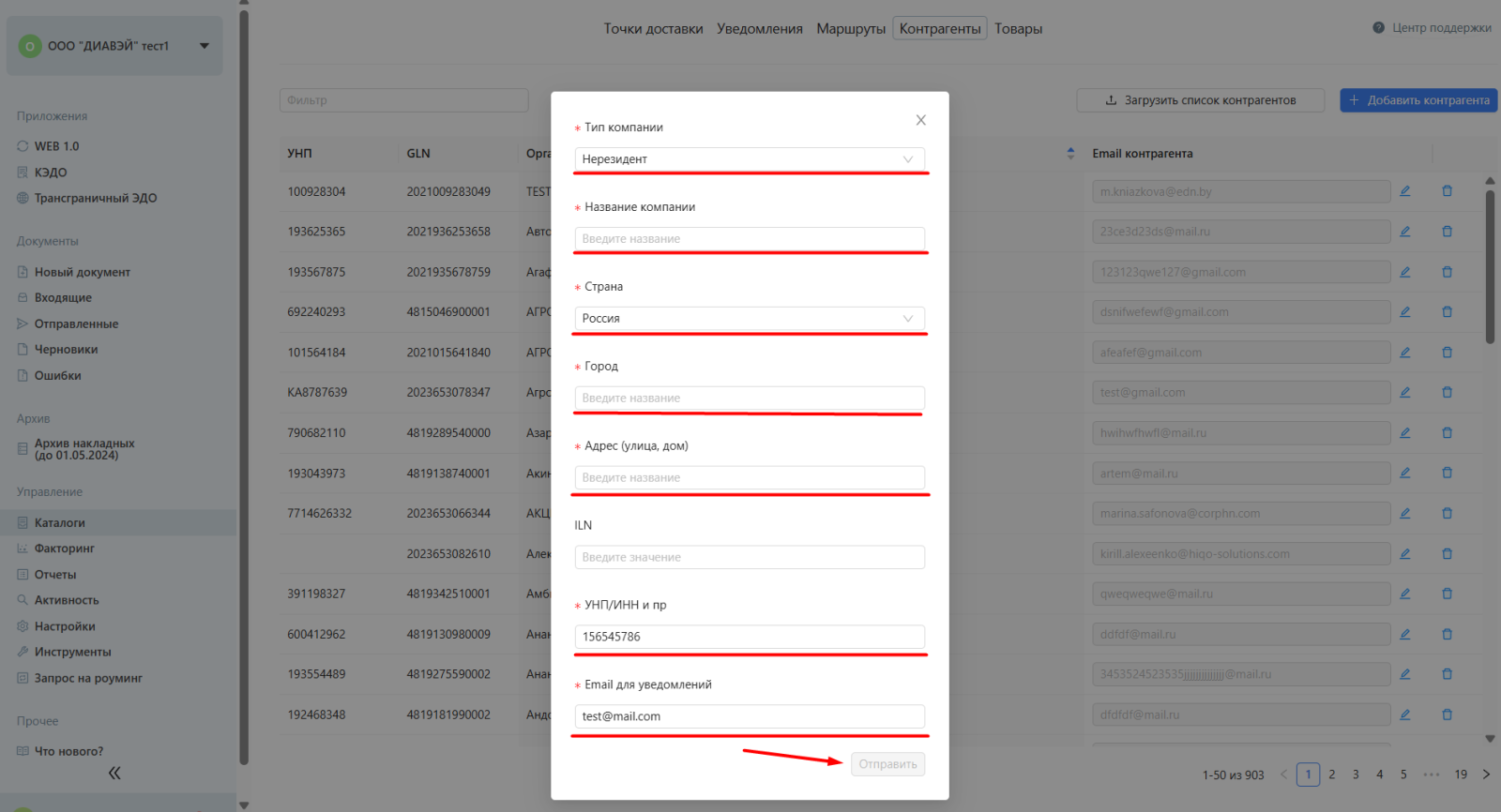Go to page 2 in pagination

[x=1331, y=774]
